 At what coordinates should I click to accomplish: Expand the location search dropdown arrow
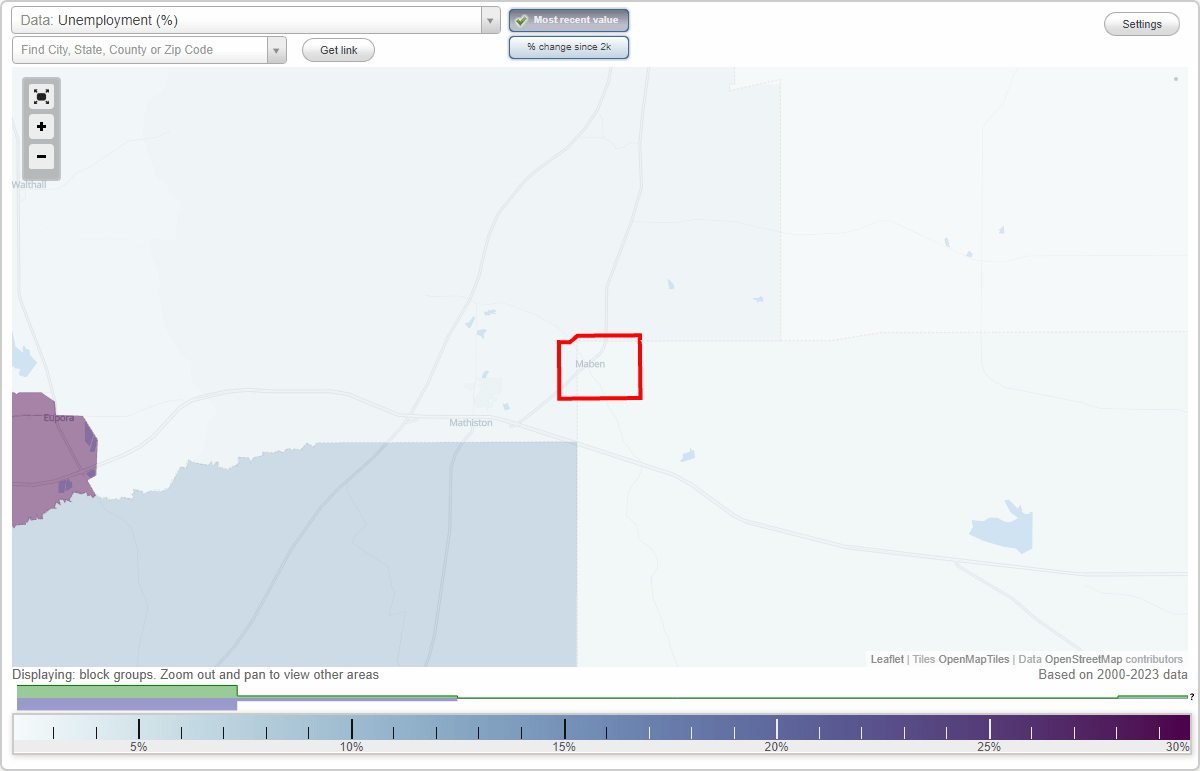276,49
